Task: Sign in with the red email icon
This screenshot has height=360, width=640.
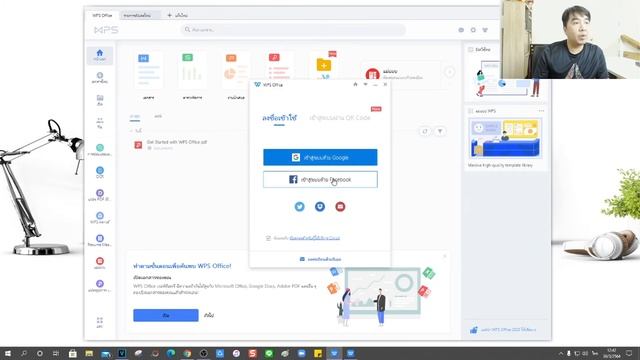Action: tap(340, 207)
